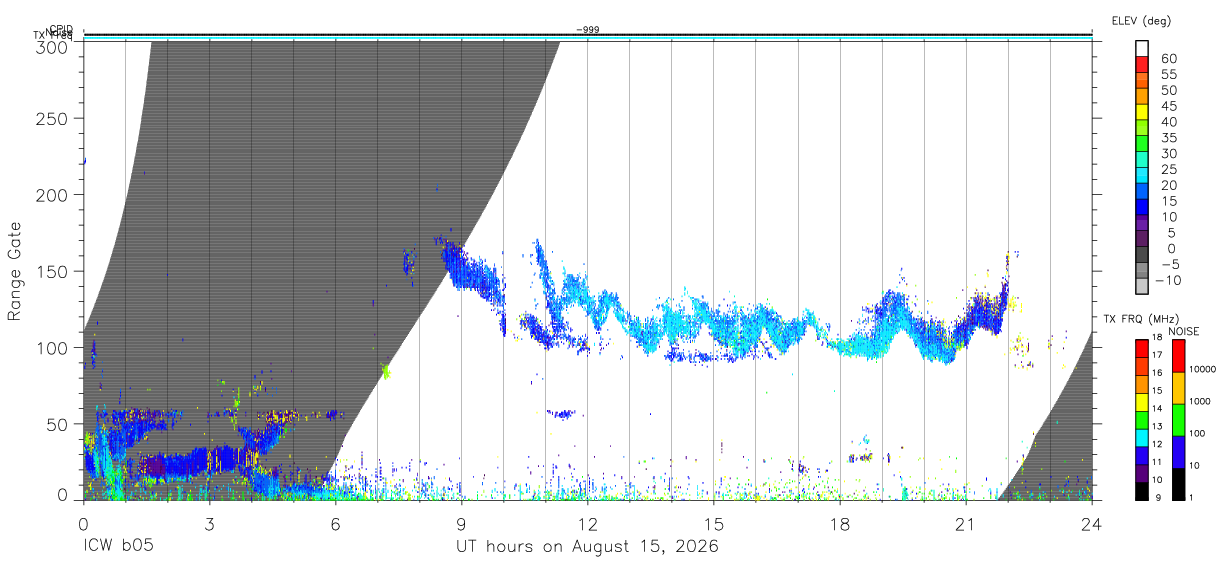The width and height of the screenshot is (1228, 567).
Task: Click the red top segment of the NOISE scale
Action: click(1179, 356)
